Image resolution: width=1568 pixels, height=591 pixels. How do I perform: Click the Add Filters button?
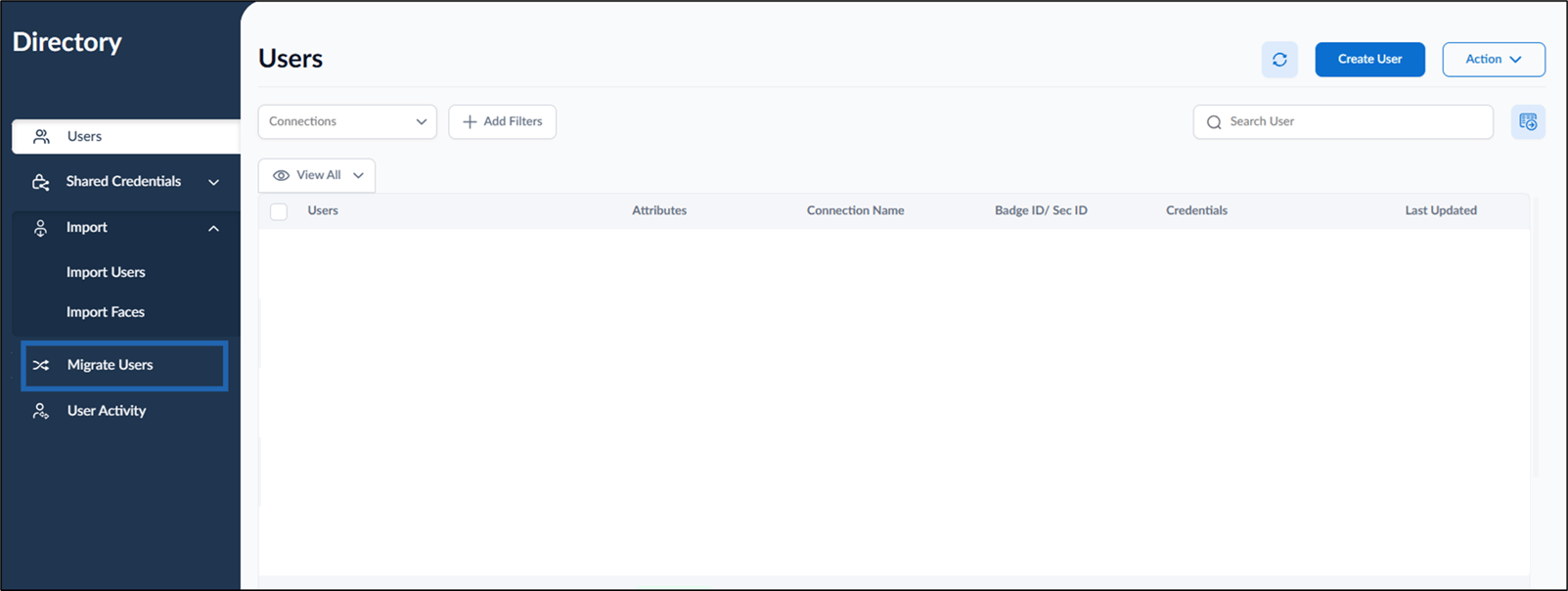(x=502, y=122)
